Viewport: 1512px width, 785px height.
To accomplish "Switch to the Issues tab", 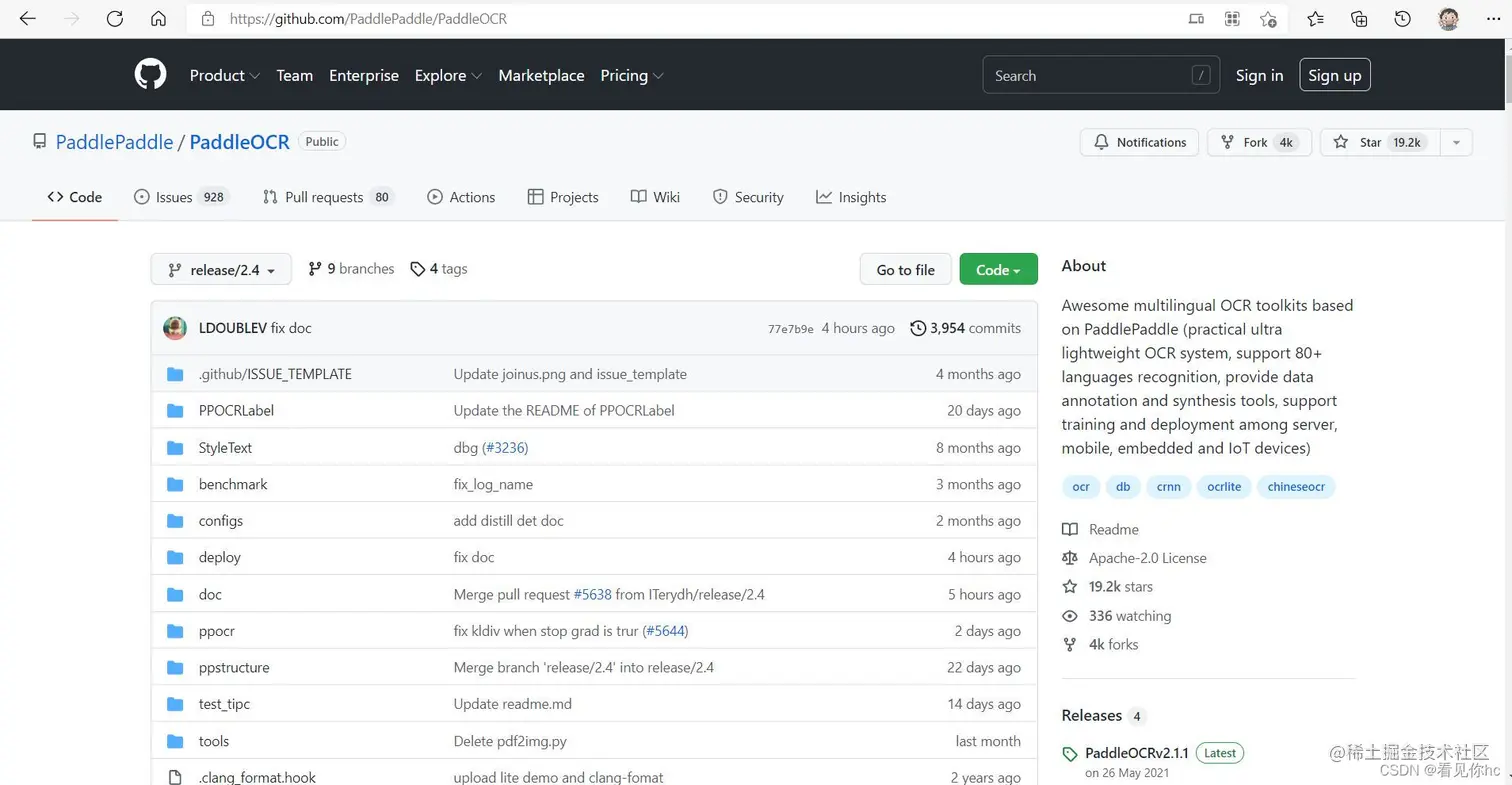I will pyautogui.click(x=182, y=197).
